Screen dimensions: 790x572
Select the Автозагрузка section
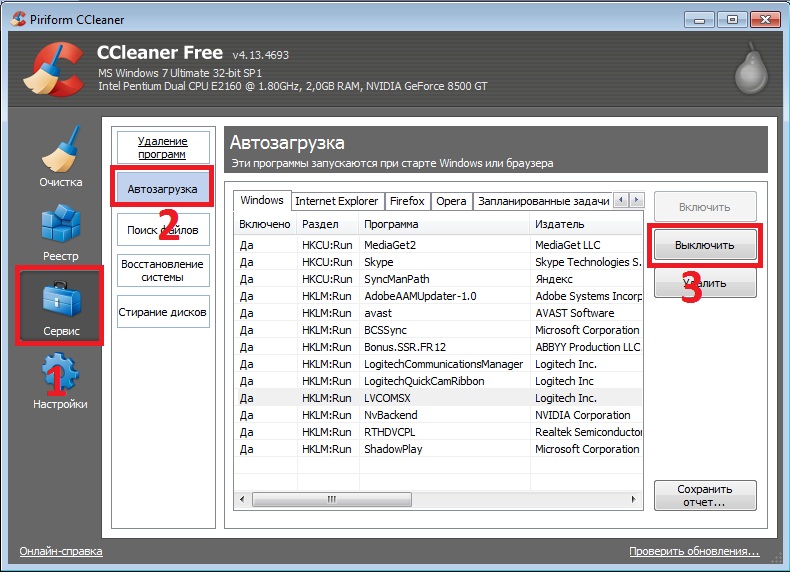coord(162,189)
